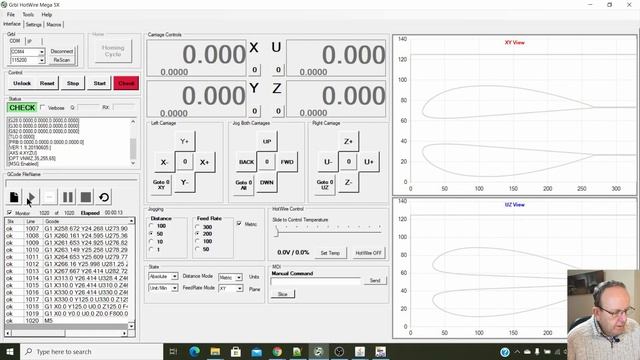
Task: Stop the GCode job with the square icon
Action: [86, 198]
